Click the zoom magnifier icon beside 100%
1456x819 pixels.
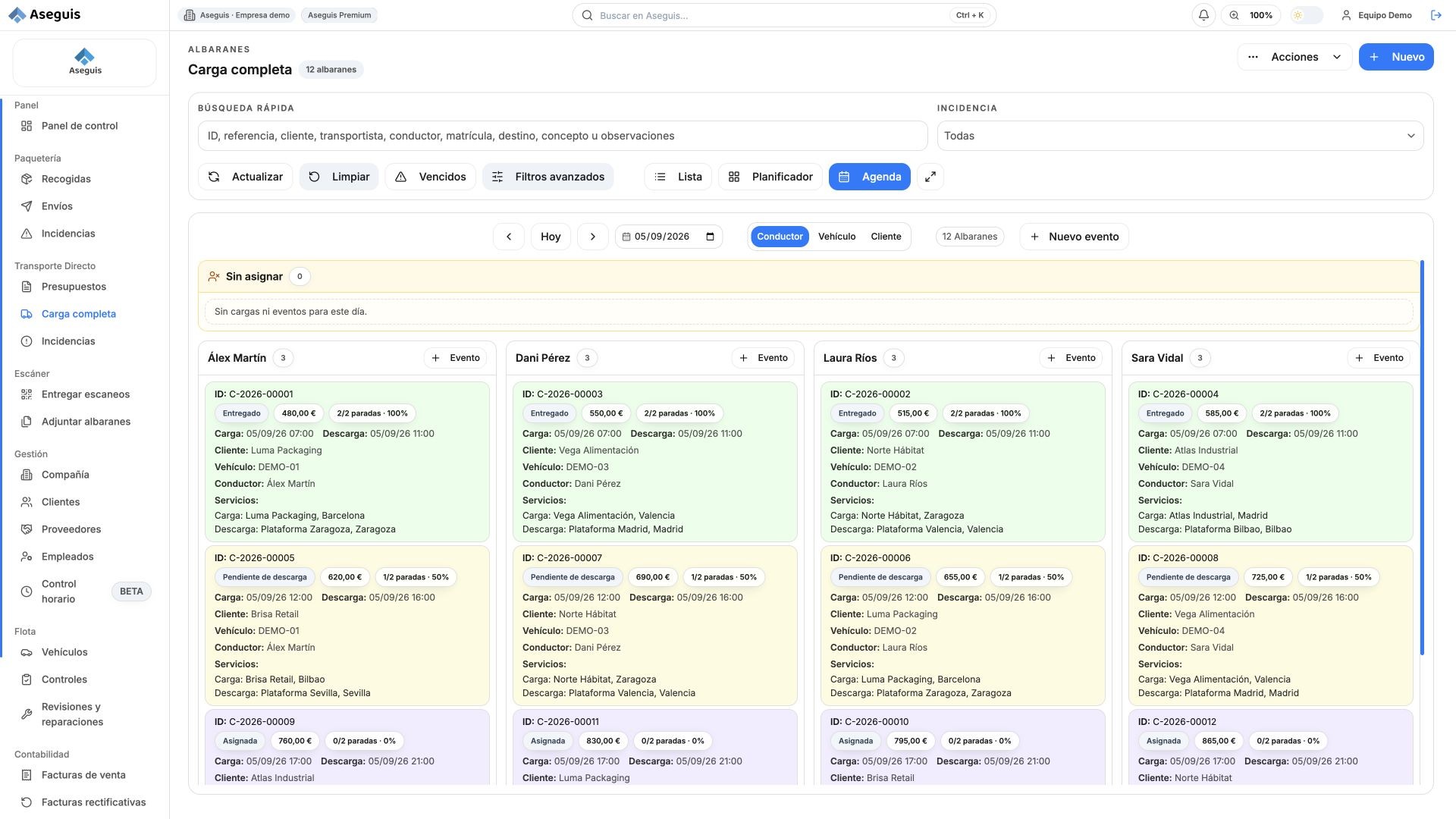1235,15
